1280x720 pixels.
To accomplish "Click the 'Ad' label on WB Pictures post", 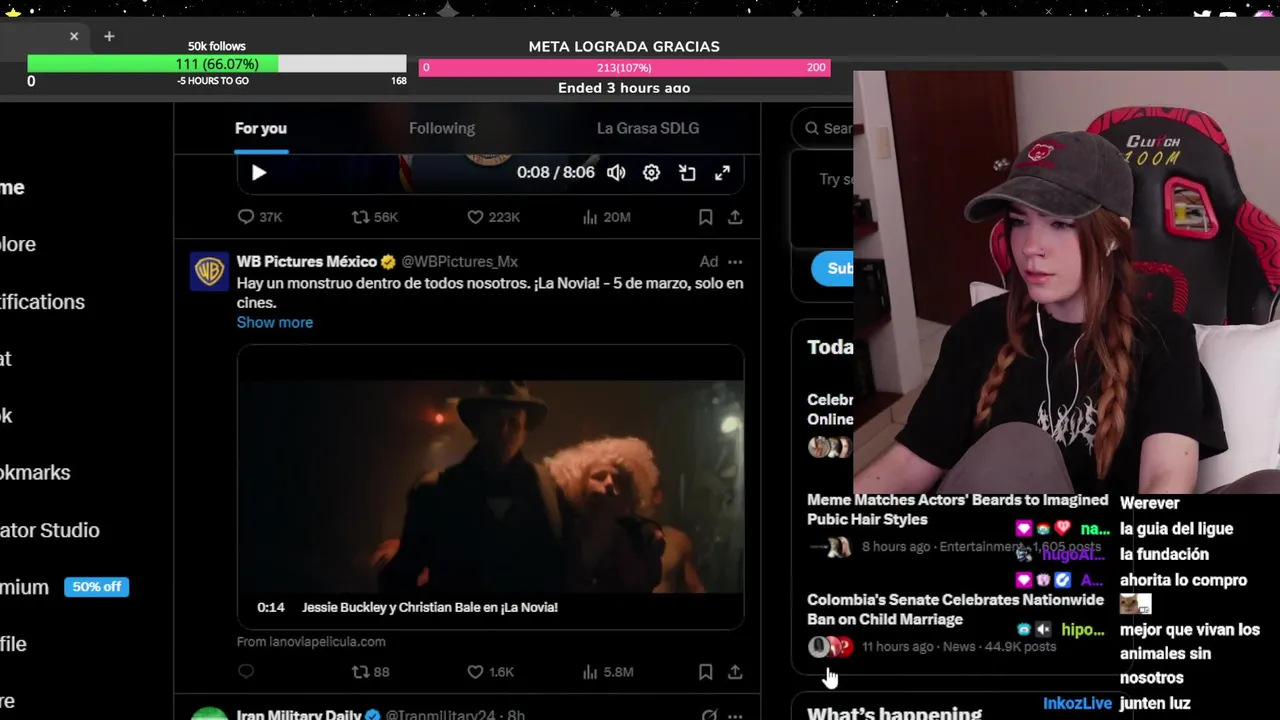I will click(x=709, y=262).
